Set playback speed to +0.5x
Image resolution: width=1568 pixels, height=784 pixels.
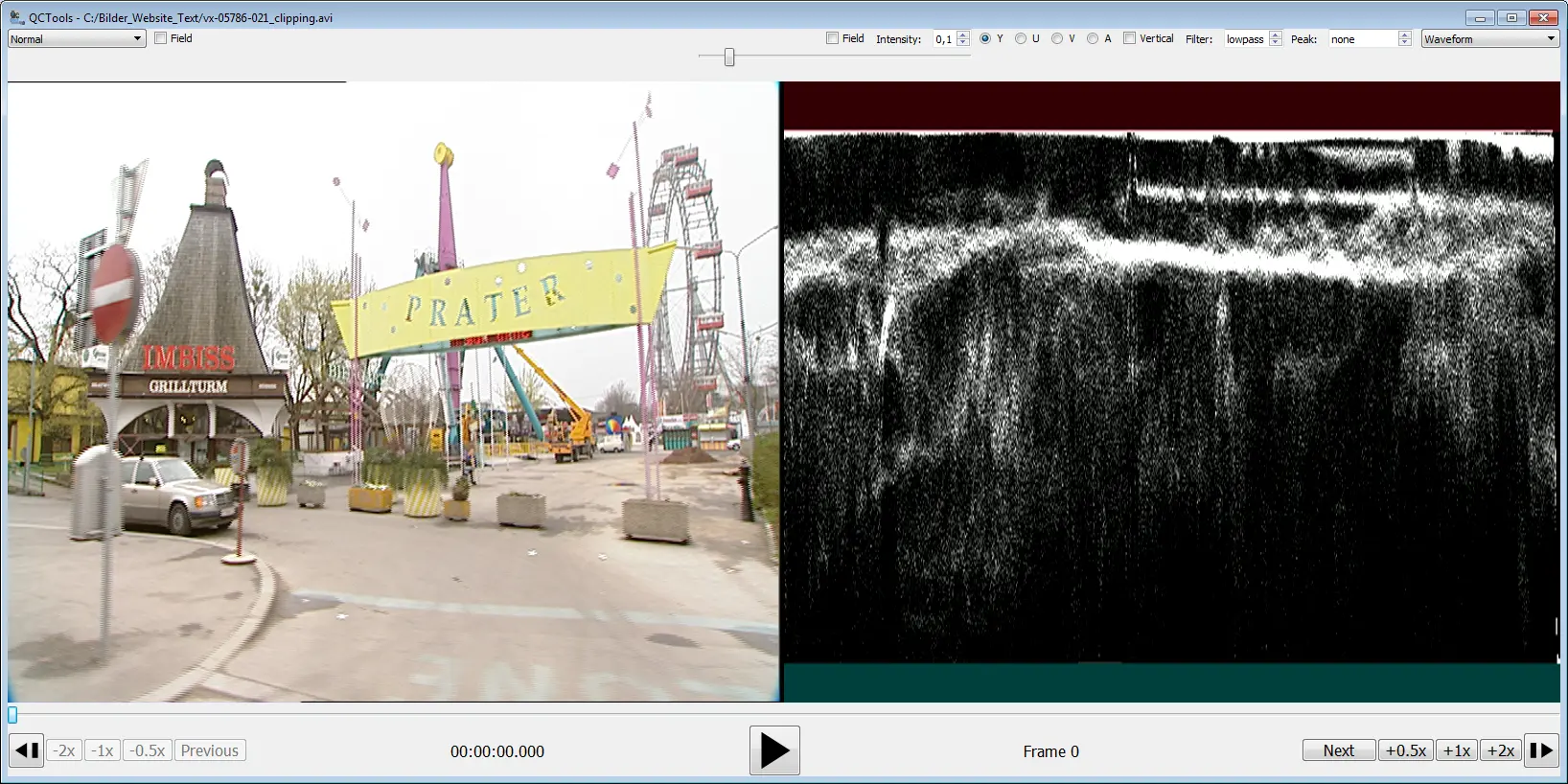pos(1405,750)
